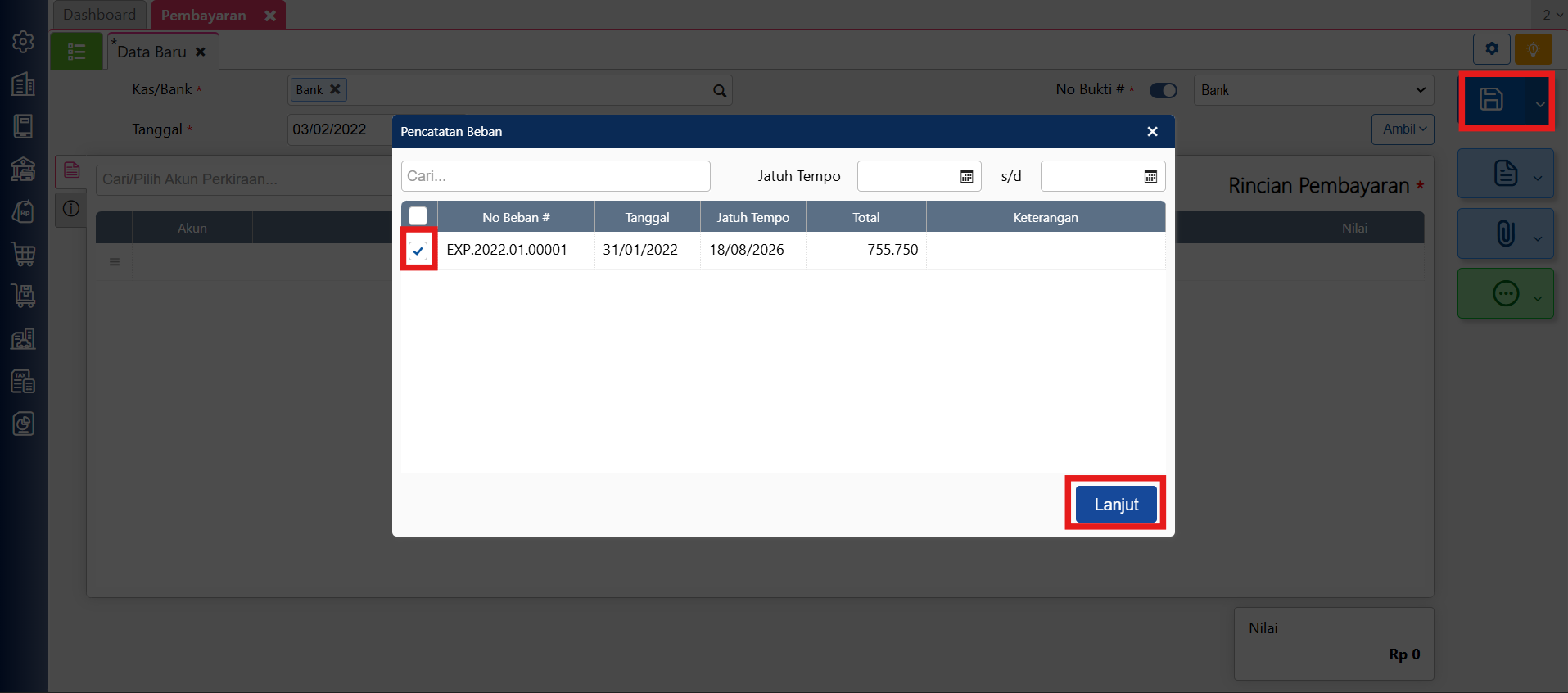
Task: Open the company building module in sidebar
Action: click(x=23, y=84)
